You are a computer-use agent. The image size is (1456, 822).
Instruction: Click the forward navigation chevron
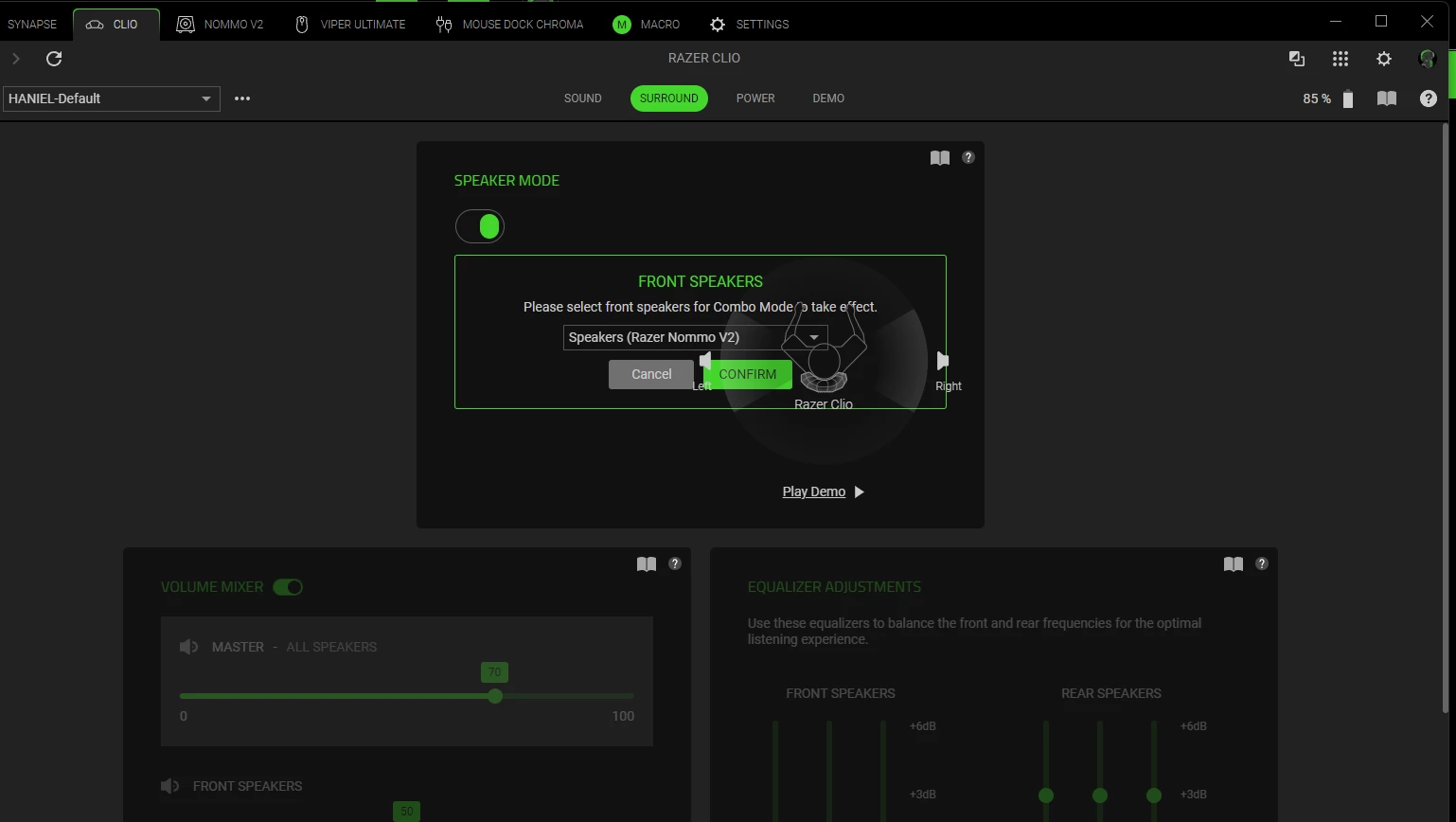pyautogui.click(x=16, y=59)
